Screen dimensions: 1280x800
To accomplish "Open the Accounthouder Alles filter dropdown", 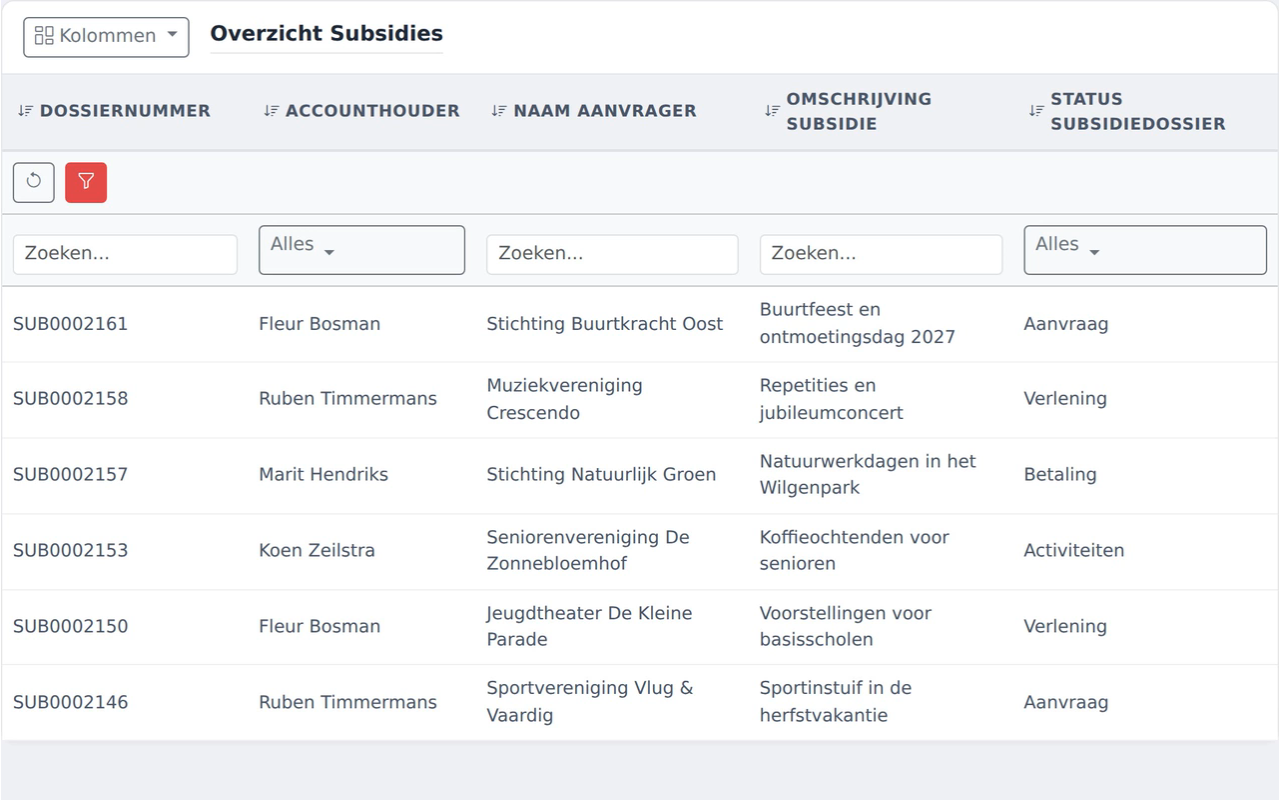I will click(x=362, y=250).
